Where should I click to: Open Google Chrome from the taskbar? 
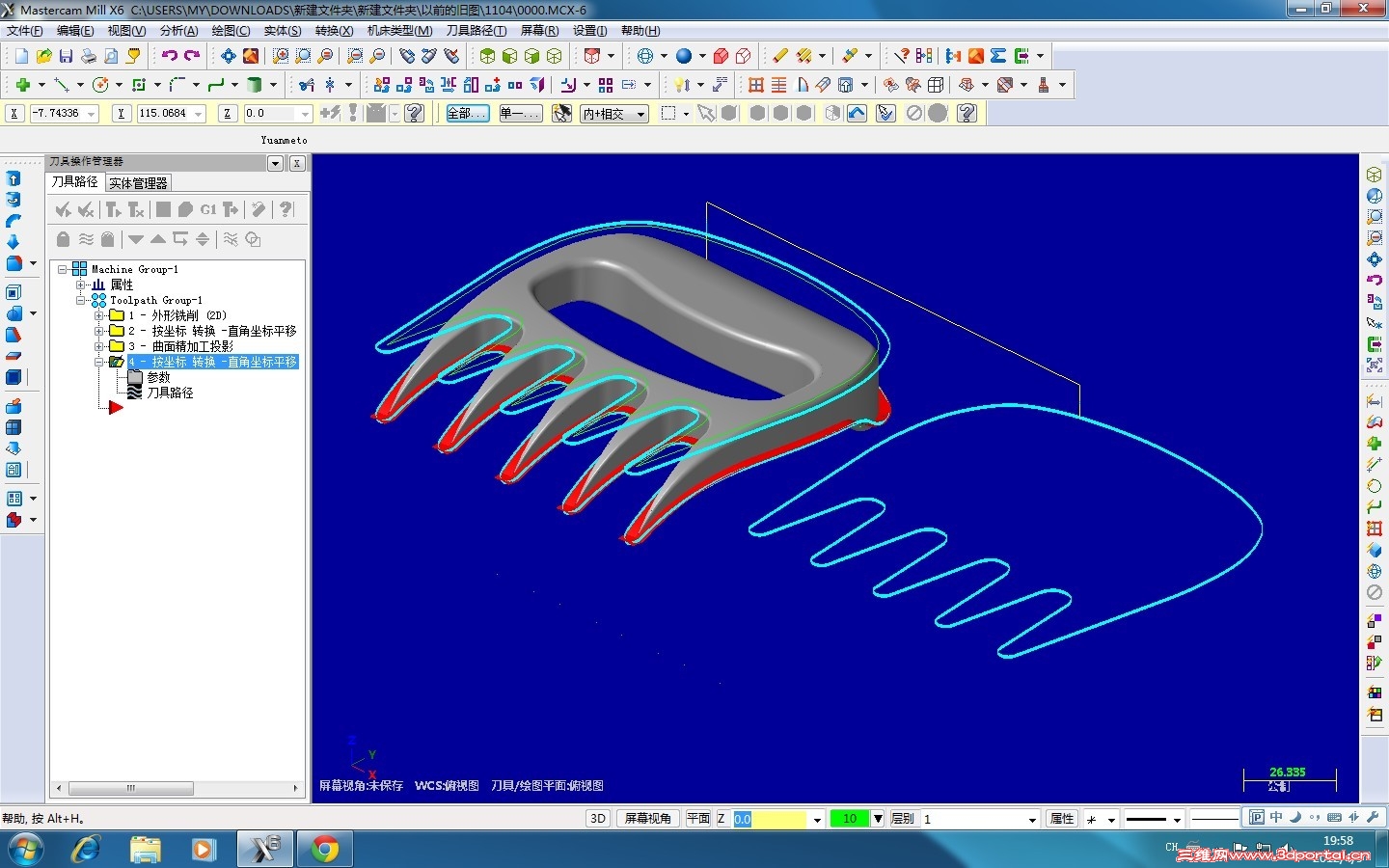325,850
